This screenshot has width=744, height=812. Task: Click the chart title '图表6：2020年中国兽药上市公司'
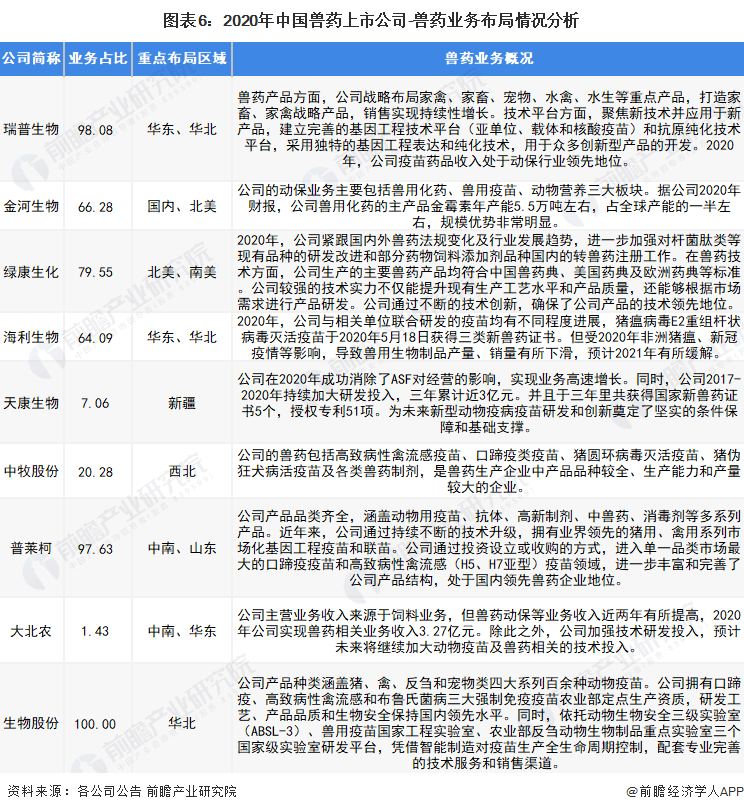point(284,21)
